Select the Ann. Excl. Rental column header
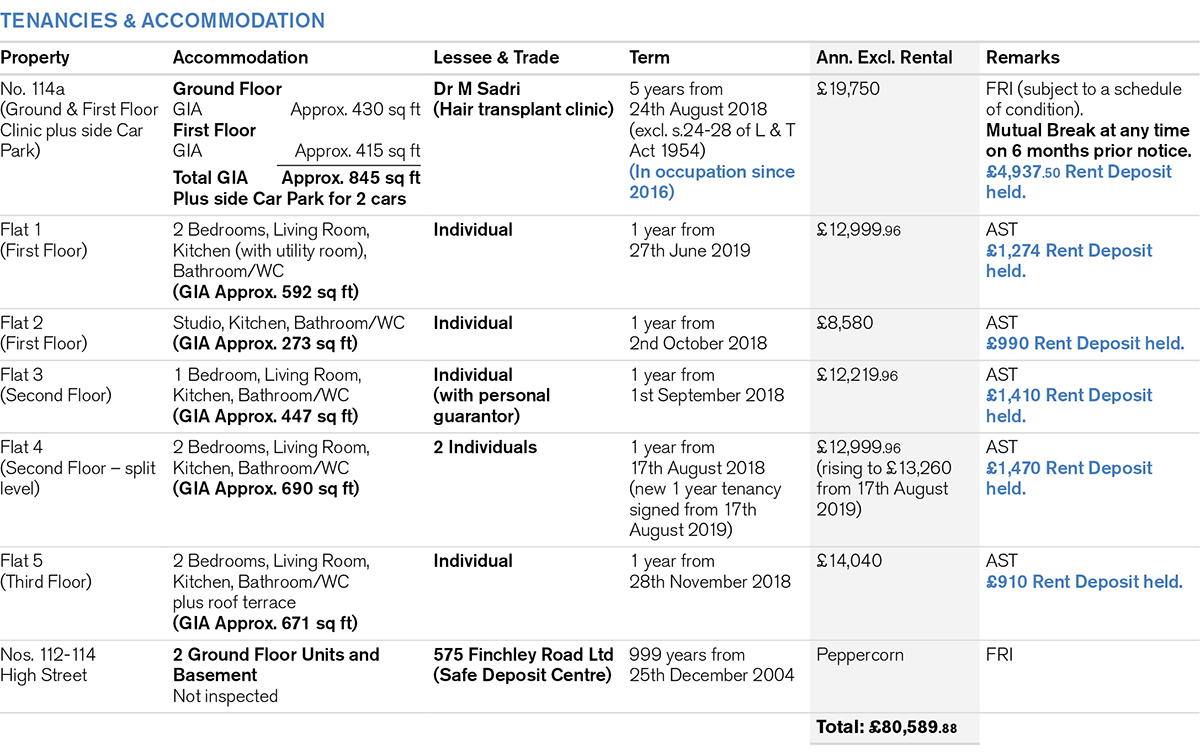This screenshot has height=754, width=1200. [x=884, y=57]
